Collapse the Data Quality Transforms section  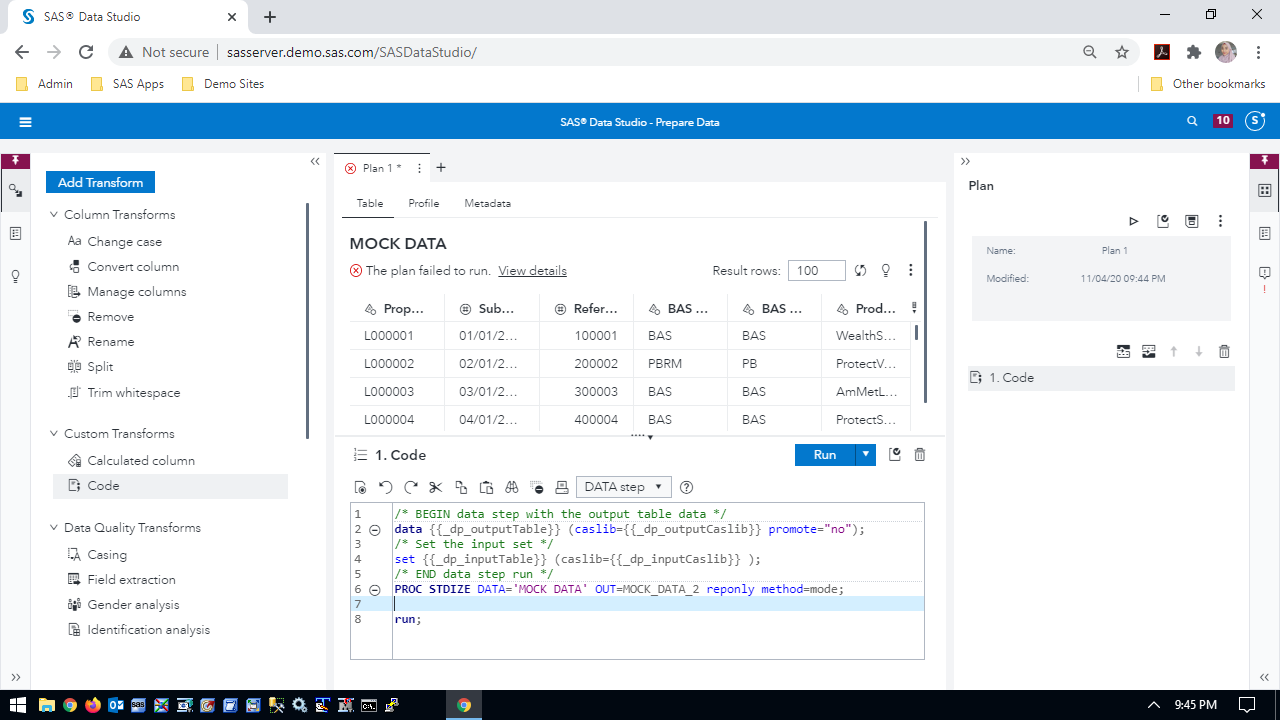[54, 528]
